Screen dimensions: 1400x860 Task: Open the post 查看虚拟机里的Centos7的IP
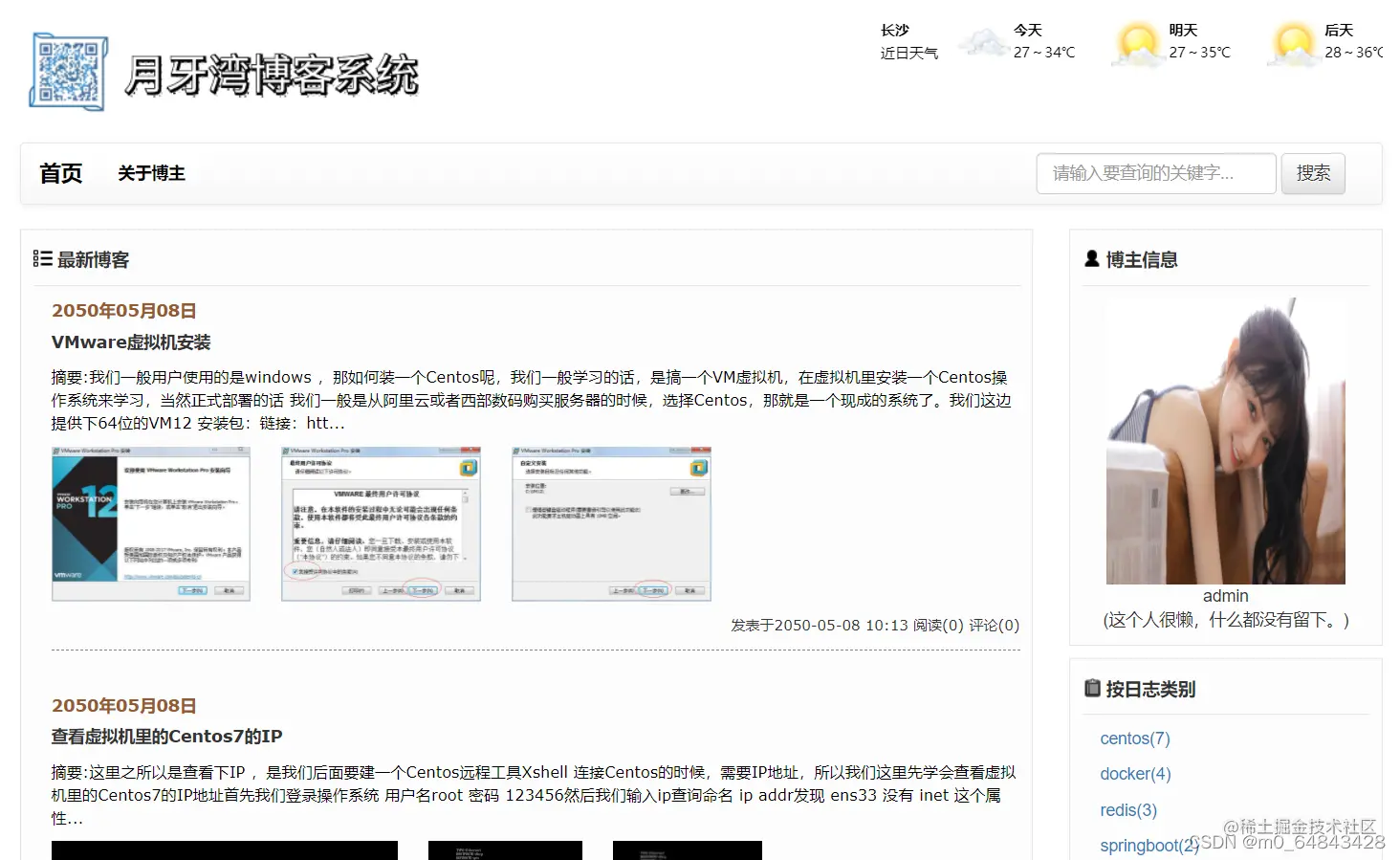click(168, 737)
